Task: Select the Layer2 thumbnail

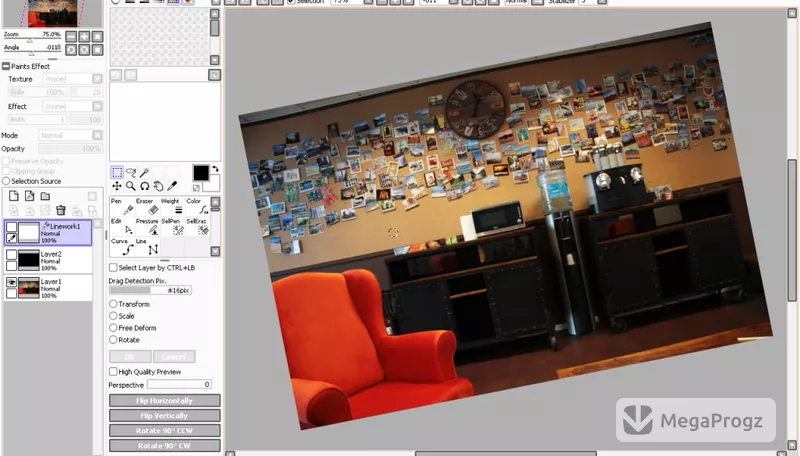Action: tap(29, 260)
